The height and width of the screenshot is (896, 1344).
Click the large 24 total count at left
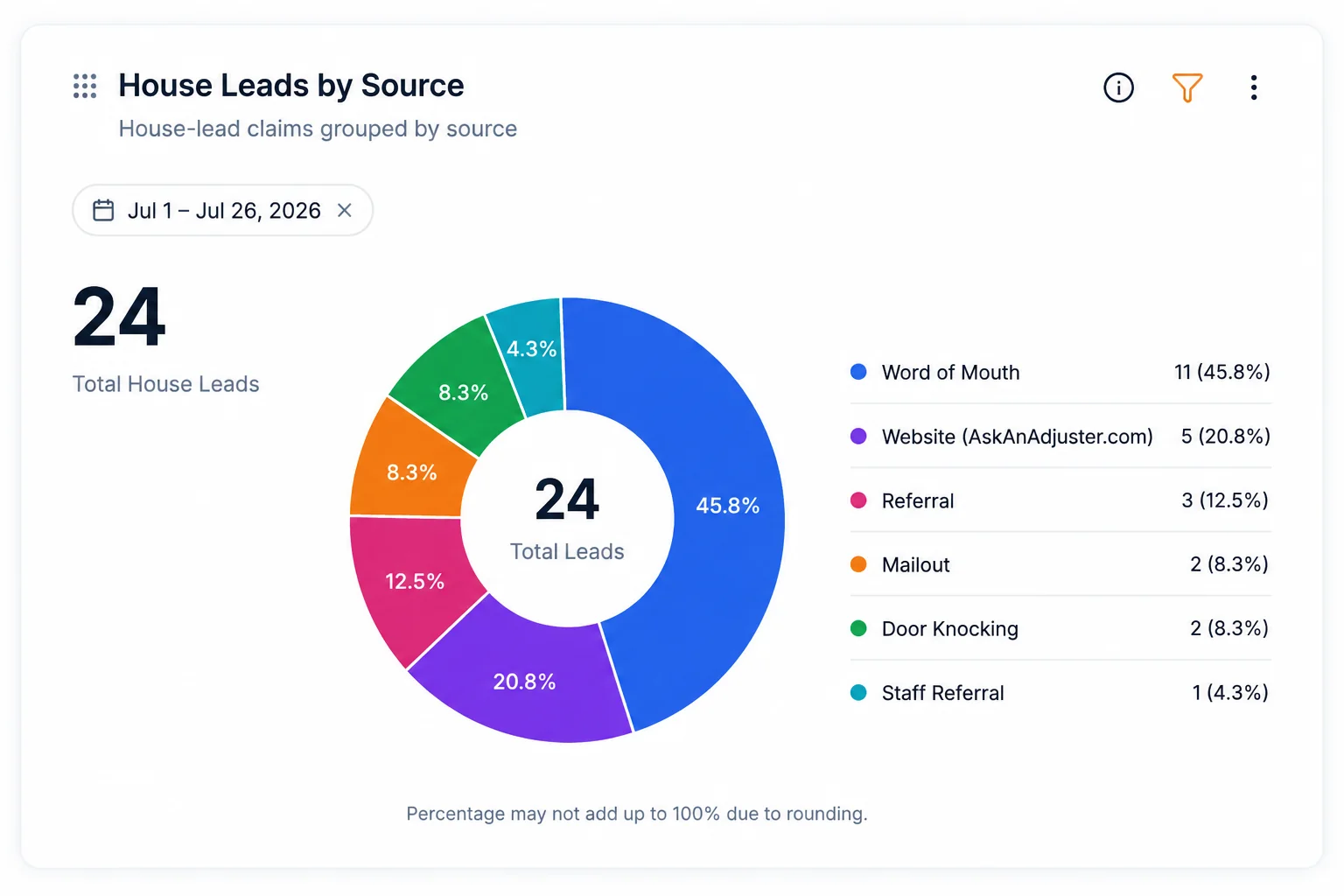[119, 317]
